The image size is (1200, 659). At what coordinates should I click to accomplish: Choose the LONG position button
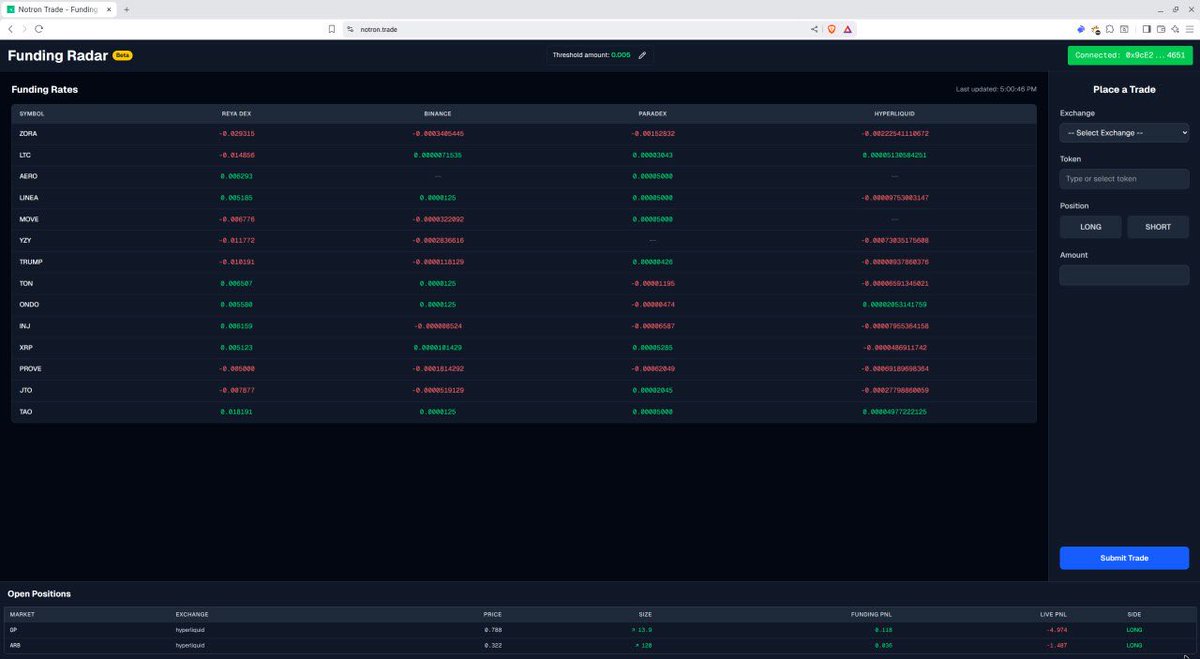tap(1091, 227)
